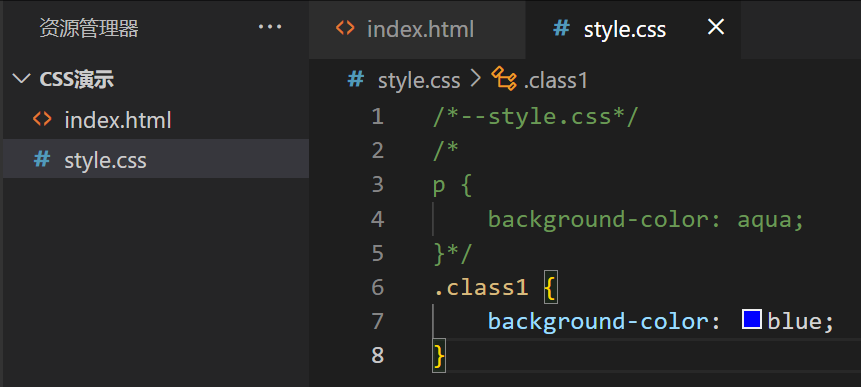Click line number 4 in the gutter

tap(377, 219)
